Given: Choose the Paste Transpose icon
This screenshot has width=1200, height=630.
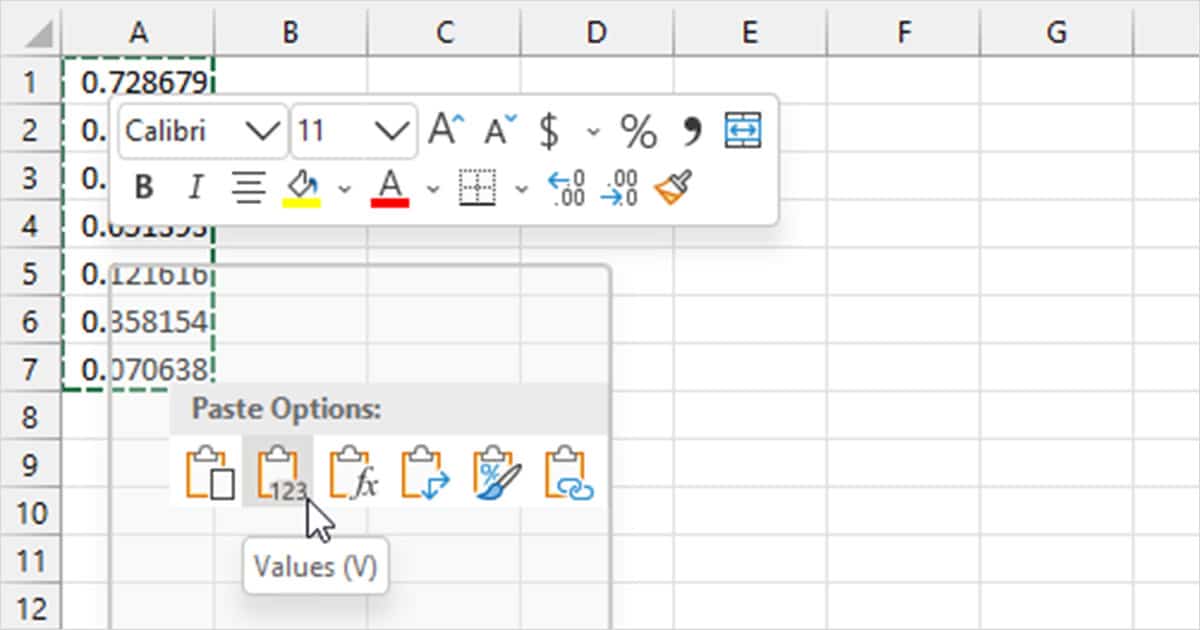Looking at the screenshot, I should (x=425, y=472).
